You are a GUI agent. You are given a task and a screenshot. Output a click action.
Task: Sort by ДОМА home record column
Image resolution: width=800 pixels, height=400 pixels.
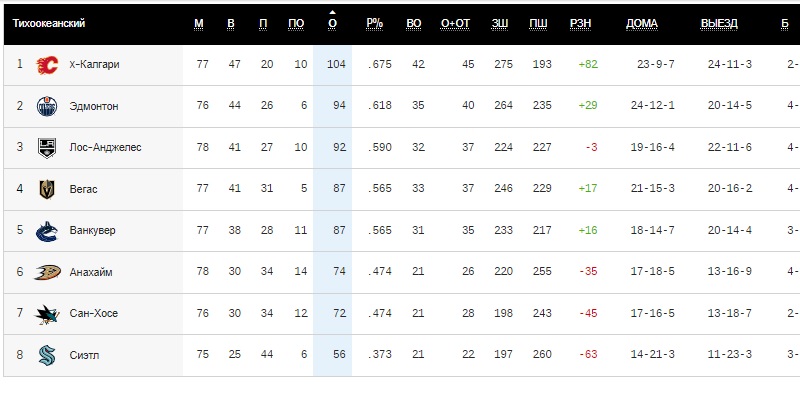coord(641,23)
